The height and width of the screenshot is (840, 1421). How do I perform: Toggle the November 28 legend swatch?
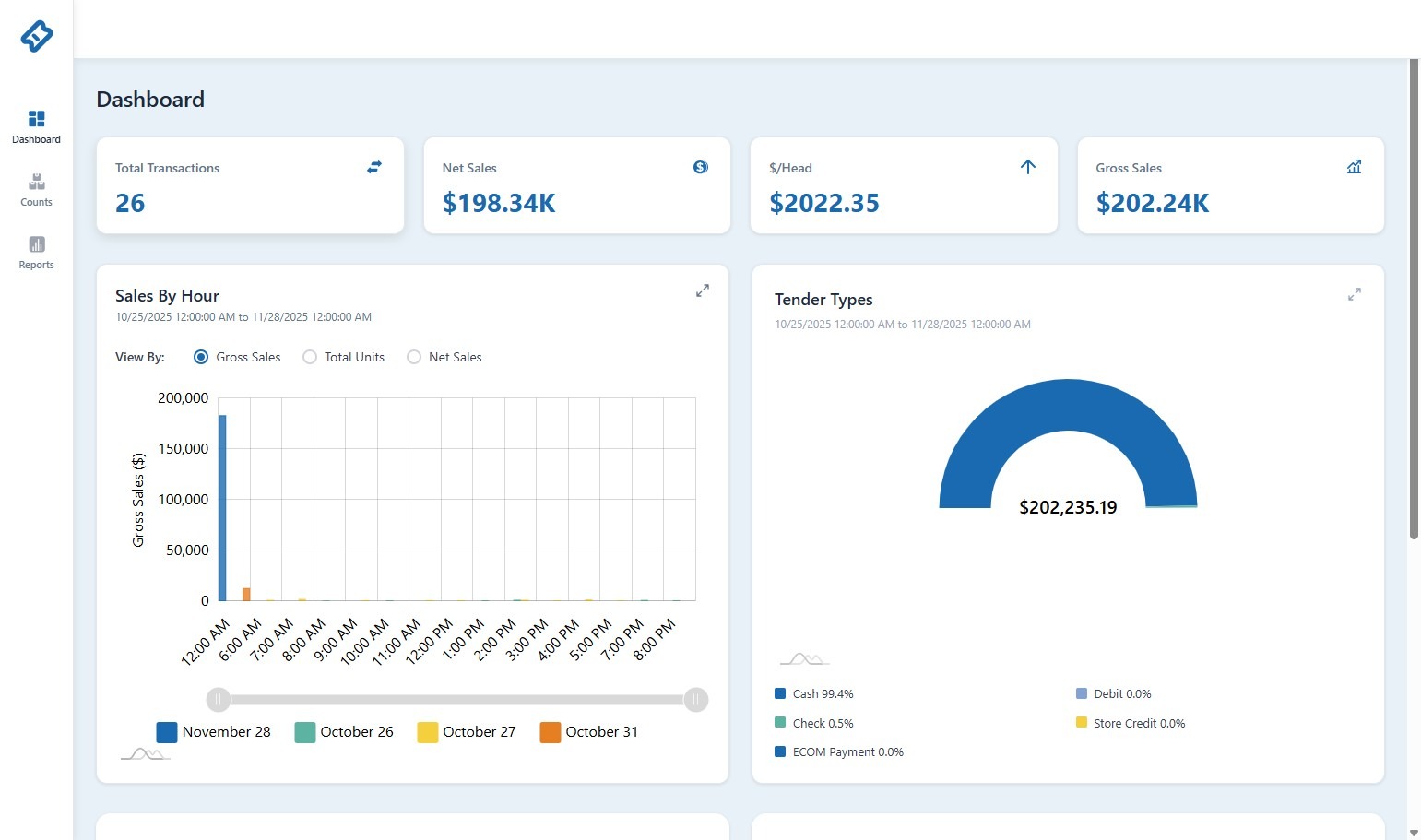[167, 732]
